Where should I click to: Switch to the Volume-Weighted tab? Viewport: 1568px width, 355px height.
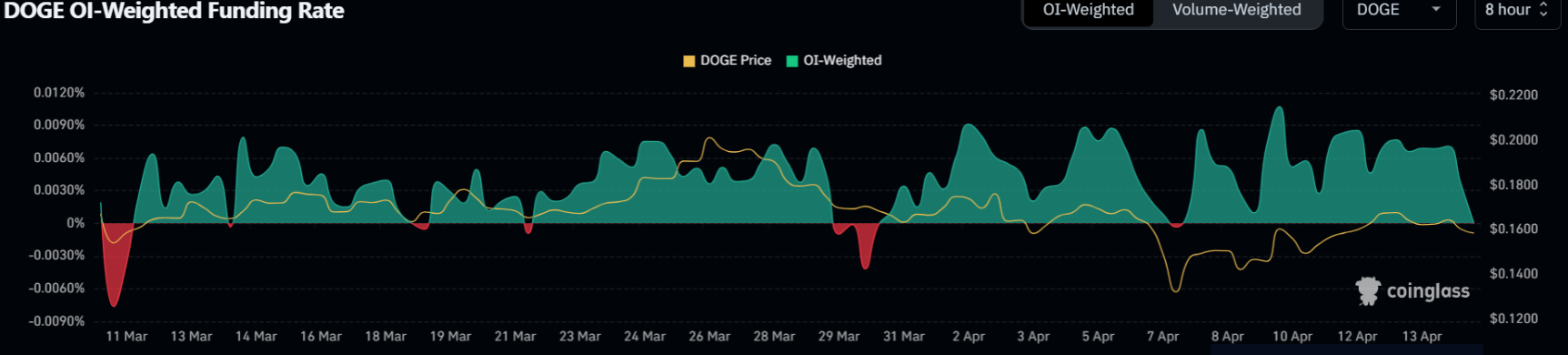[x=1236, y=10]
